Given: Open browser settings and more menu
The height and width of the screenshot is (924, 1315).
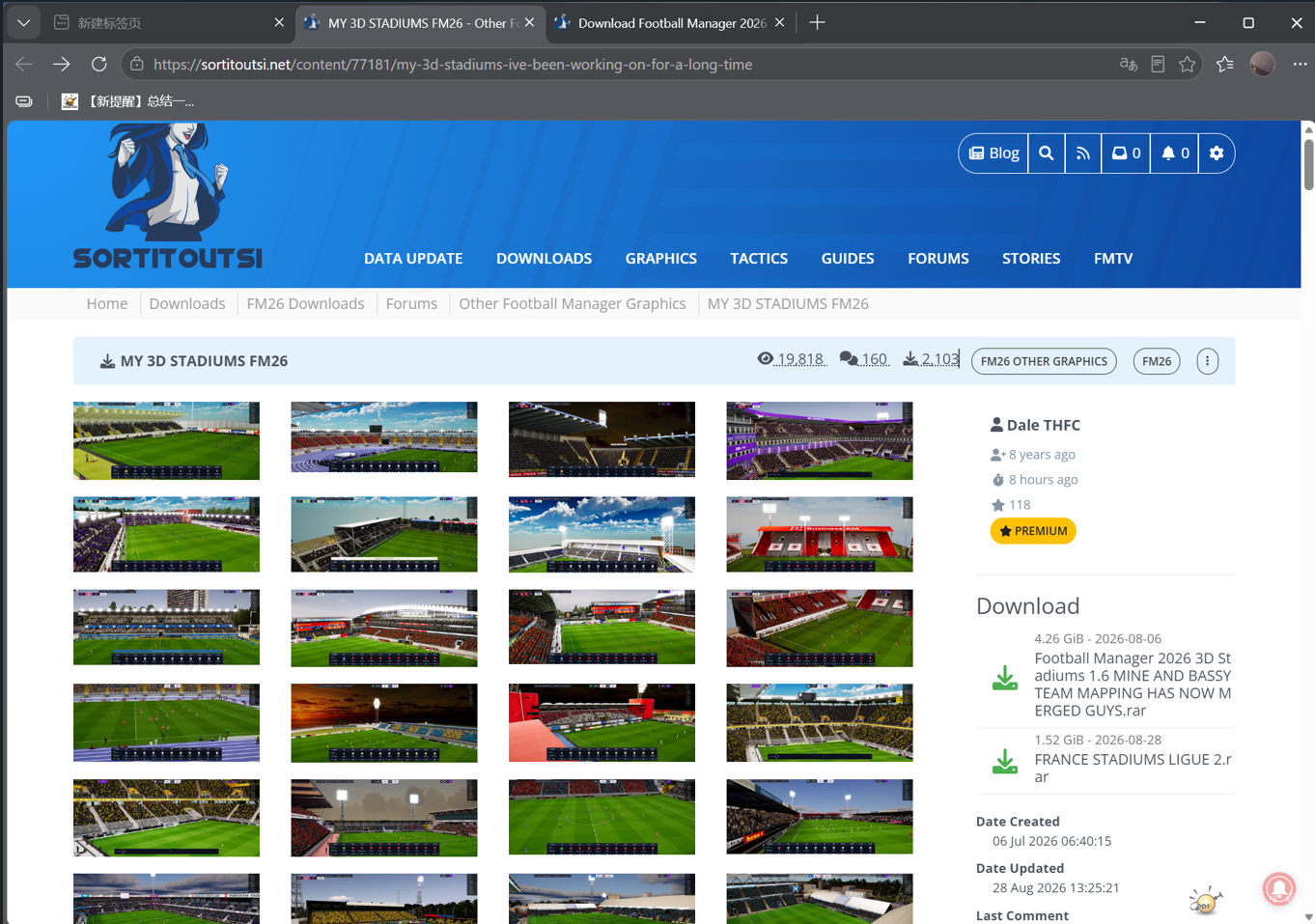Looking at the screenshot, I should (1300, 65).
